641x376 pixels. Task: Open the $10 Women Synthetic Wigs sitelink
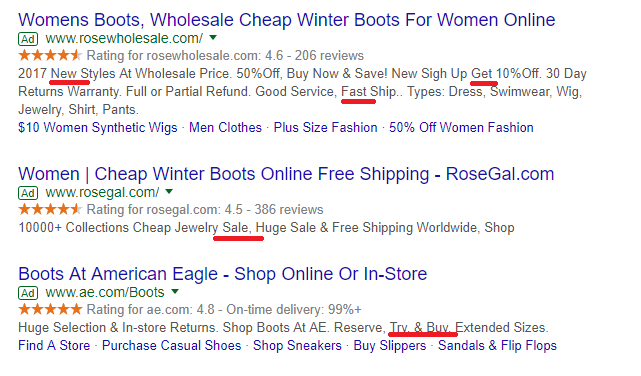click(x=98, y=128)
